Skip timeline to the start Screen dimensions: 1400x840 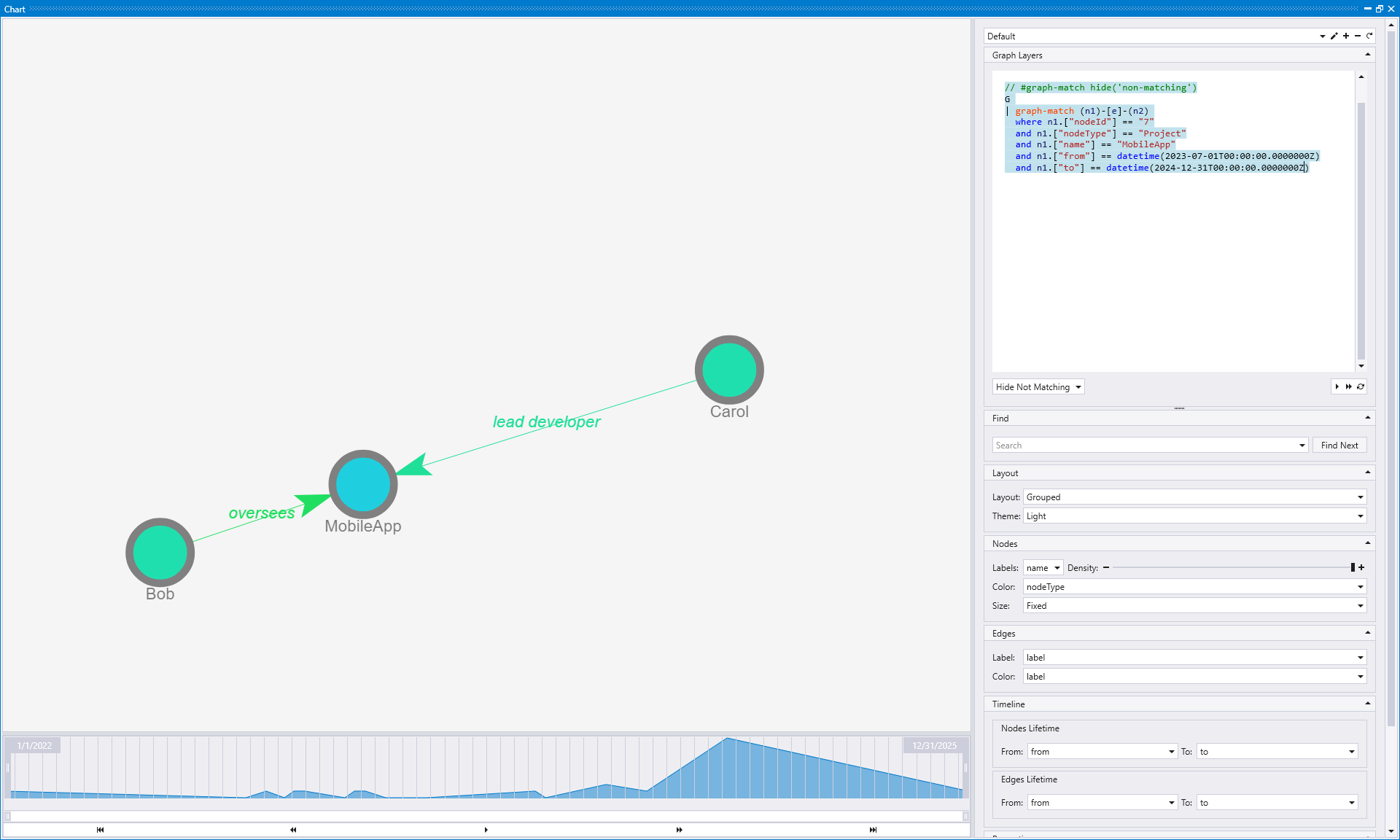[100, 830]
